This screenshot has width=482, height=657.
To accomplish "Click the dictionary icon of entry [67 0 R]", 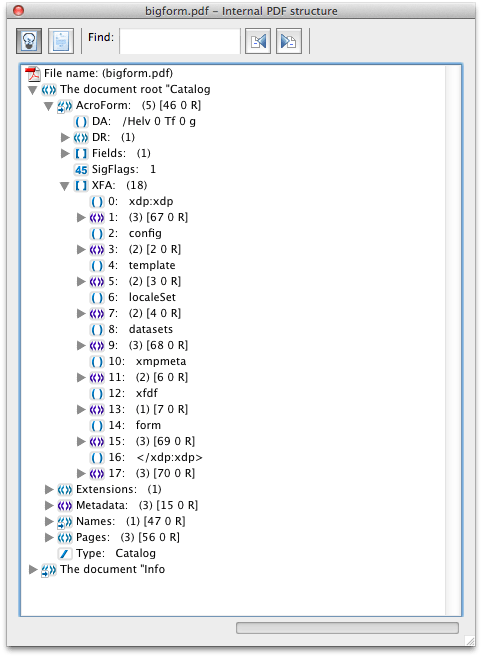I will pyautogui.click(x=97, y=217).
